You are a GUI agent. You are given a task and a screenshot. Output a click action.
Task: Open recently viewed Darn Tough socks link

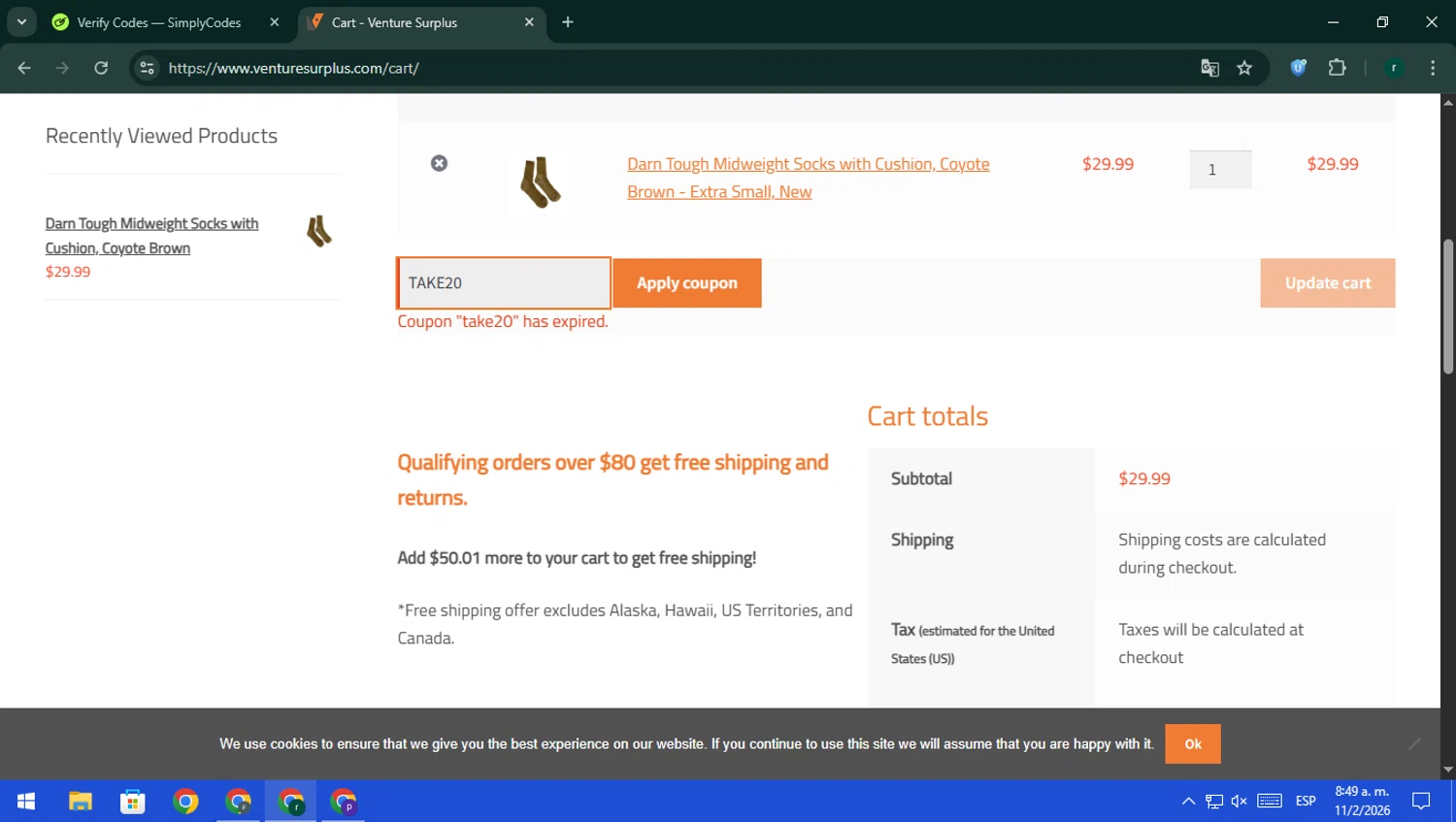151,236
